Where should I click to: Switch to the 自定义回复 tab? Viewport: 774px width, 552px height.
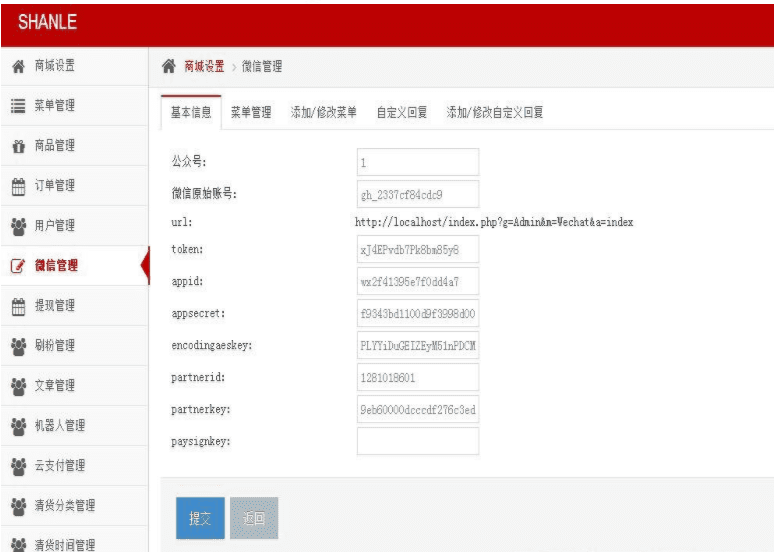click(x=401, y=113)
